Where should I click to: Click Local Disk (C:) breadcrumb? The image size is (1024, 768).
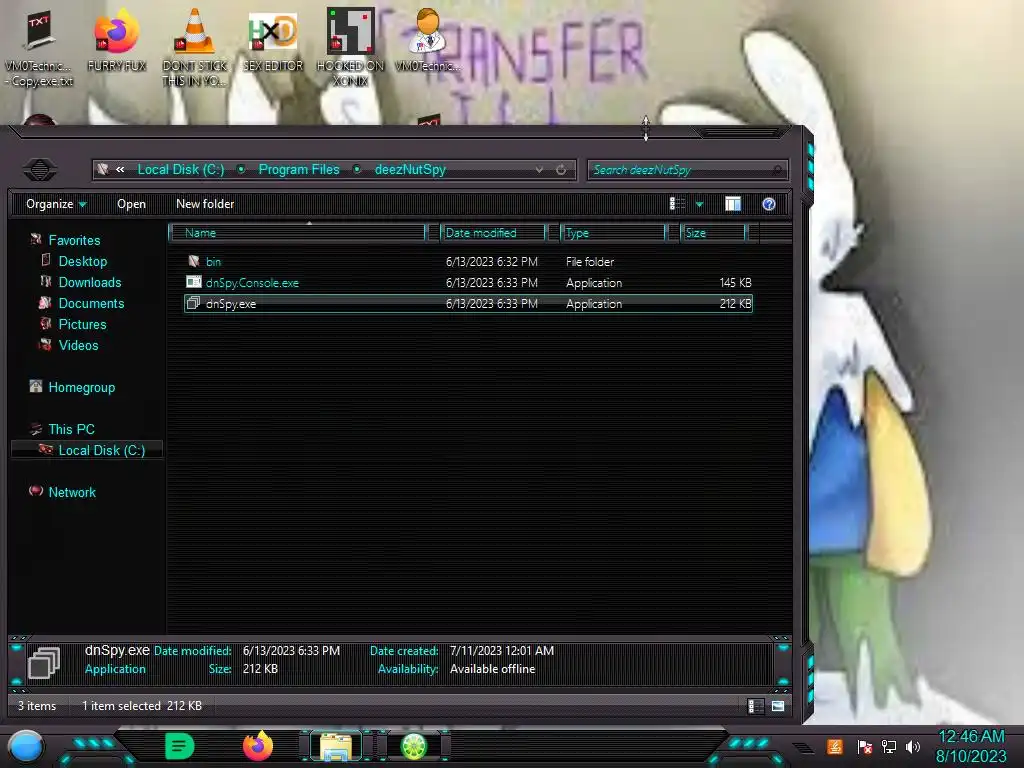point(181,170)
